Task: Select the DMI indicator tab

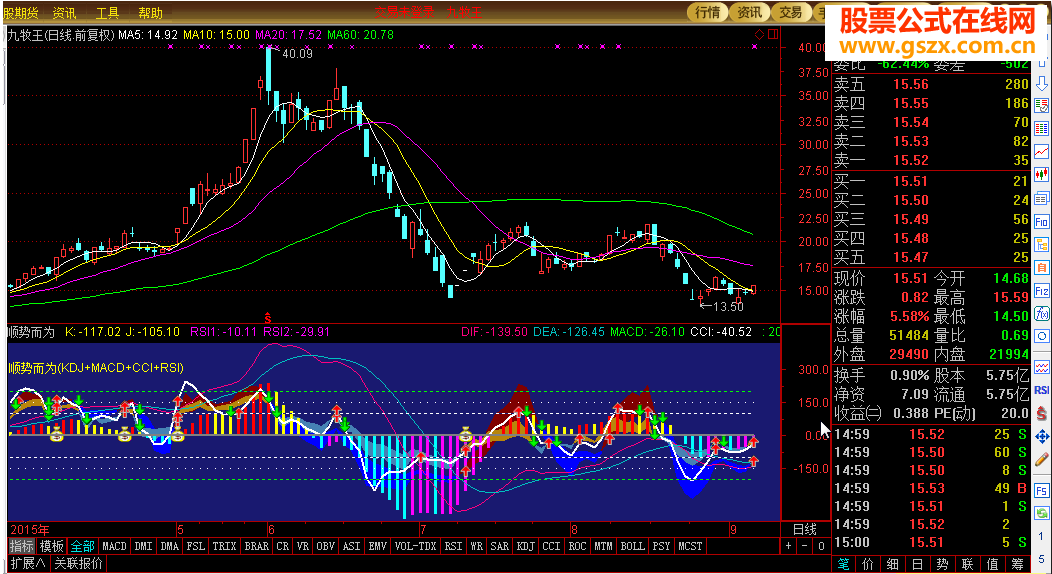Action: tap(144, 547)
